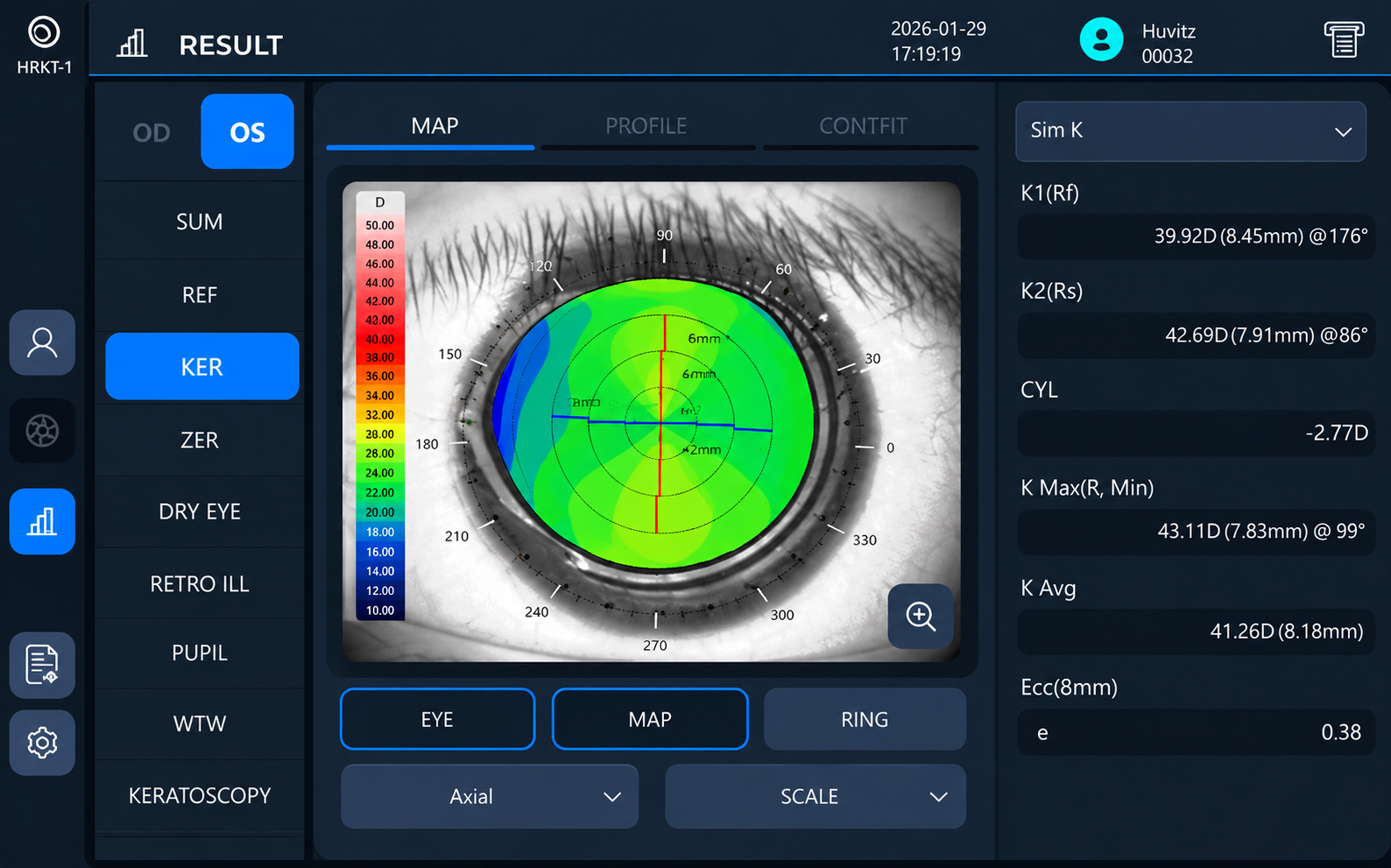Screen dimensions: 1391x868
Task: Open the Axial map type dropdown
Action: (490, 796)
